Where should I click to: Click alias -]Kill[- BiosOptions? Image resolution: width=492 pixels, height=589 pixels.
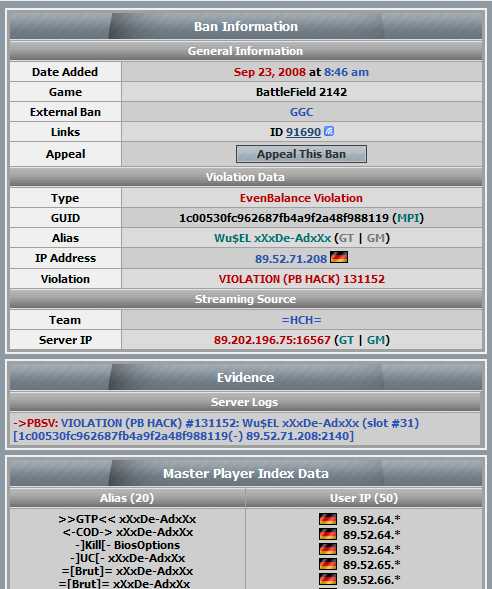127,545
